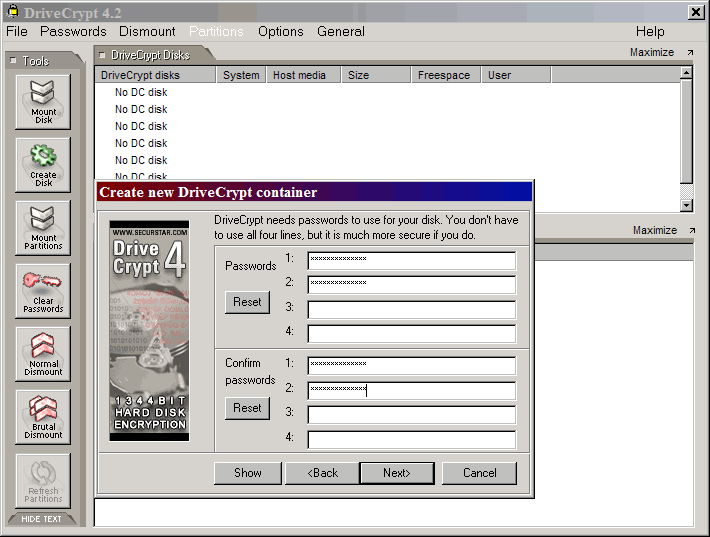Image resolution: width=710 pixels, height=537 pixels.
Task: Select the first No DC disk row
Action: (141, 92)
